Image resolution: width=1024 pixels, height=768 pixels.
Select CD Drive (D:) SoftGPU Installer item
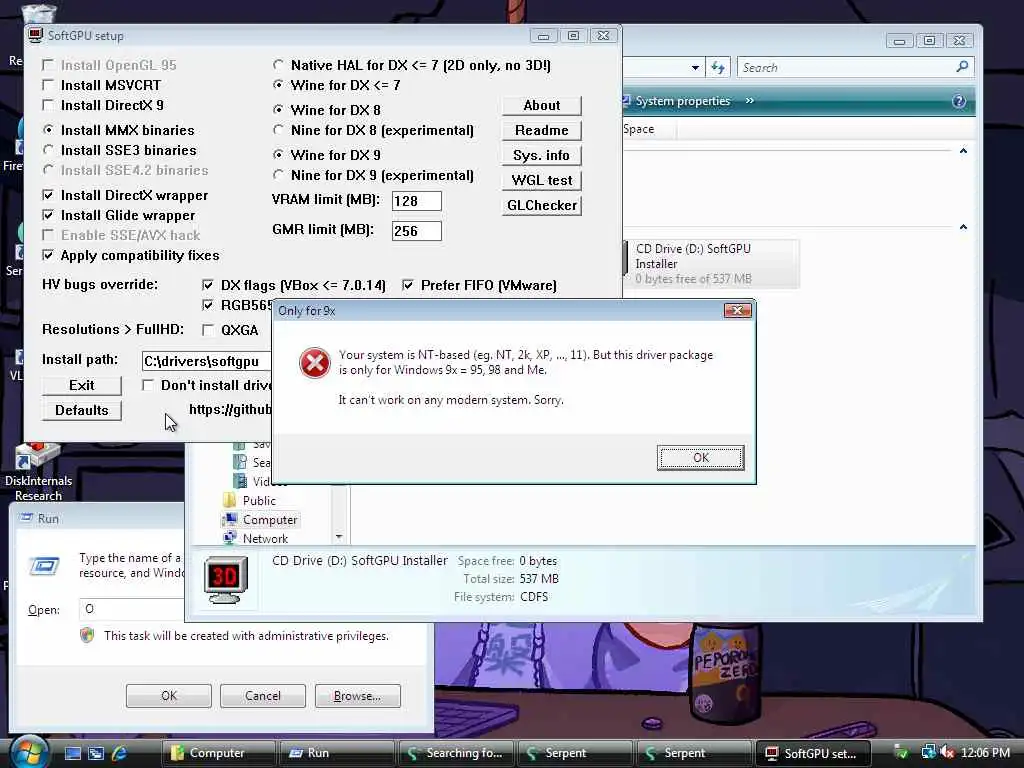tap(712, 264)
